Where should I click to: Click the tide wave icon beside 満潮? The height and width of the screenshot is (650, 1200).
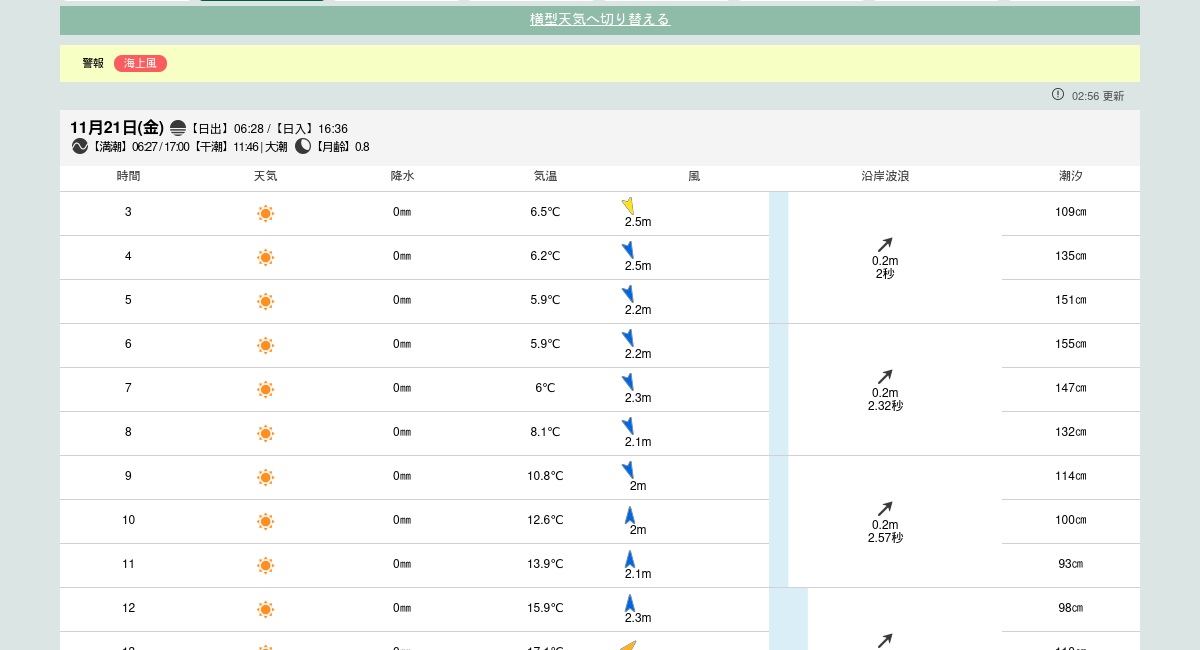[80, 146]
